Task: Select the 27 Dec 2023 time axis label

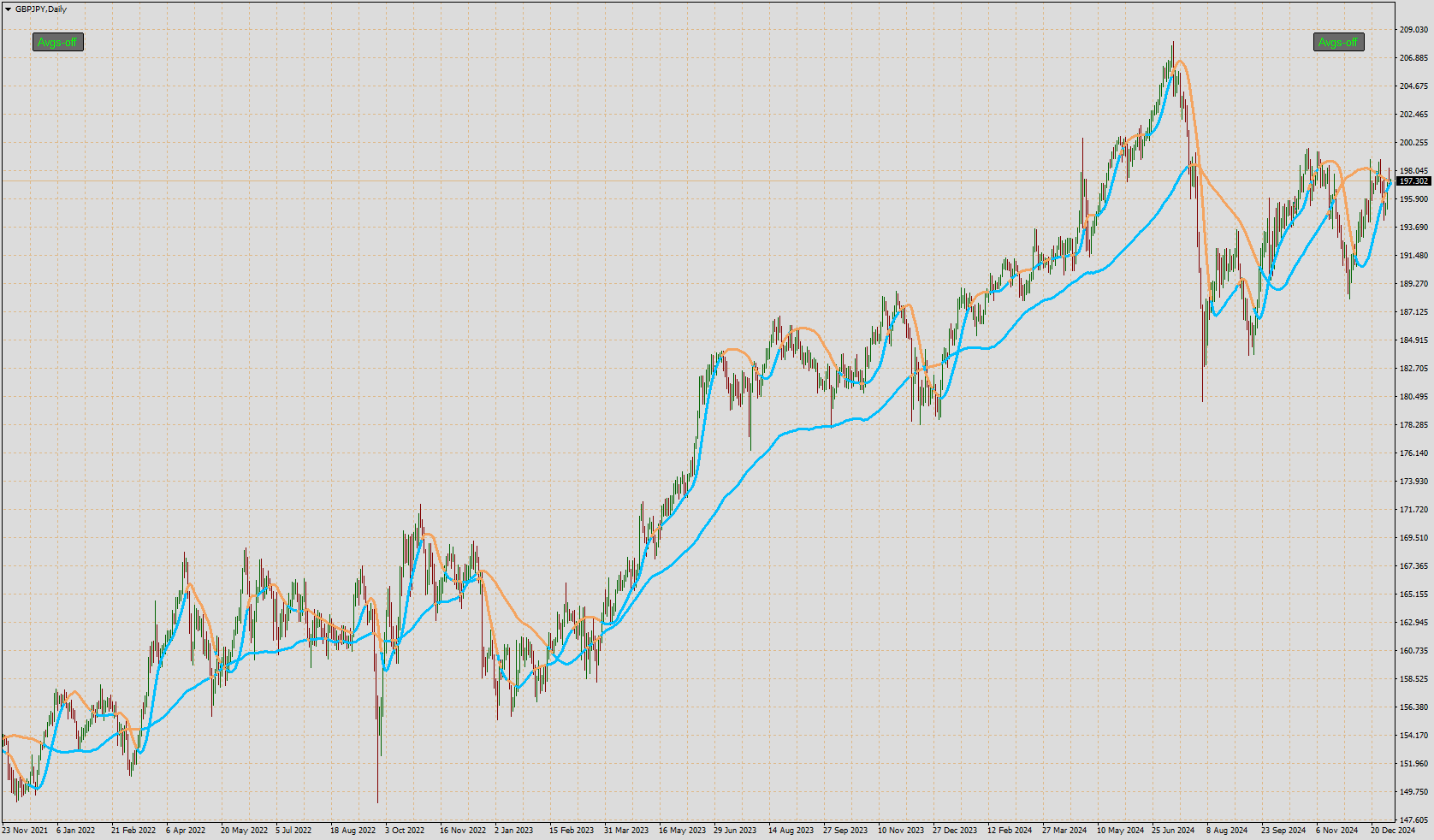Action: (955, 831)
